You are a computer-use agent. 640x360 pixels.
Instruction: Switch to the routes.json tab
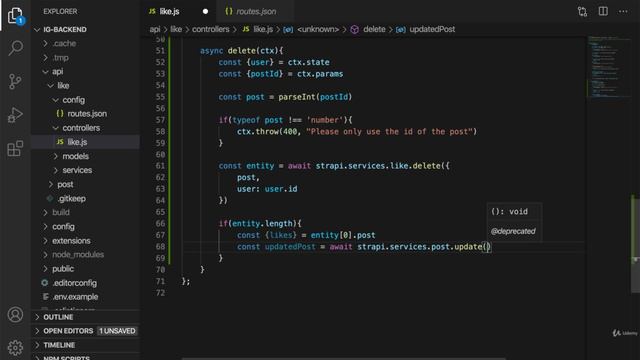pos(256,11)
